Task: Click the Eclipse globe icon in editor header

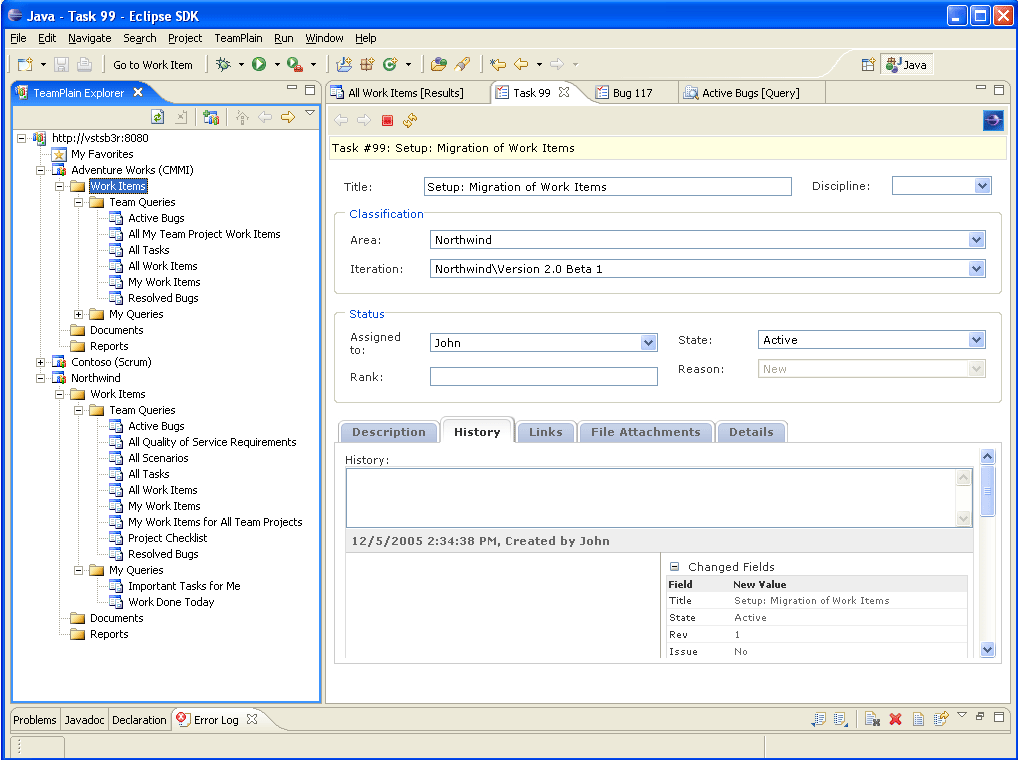Action: click(x=993, y=120)
